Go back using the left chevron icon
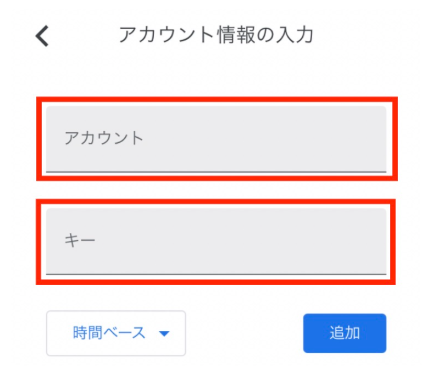Image resolution: width=431 pixels, height=366 pixels. click(x=42, y=36)
